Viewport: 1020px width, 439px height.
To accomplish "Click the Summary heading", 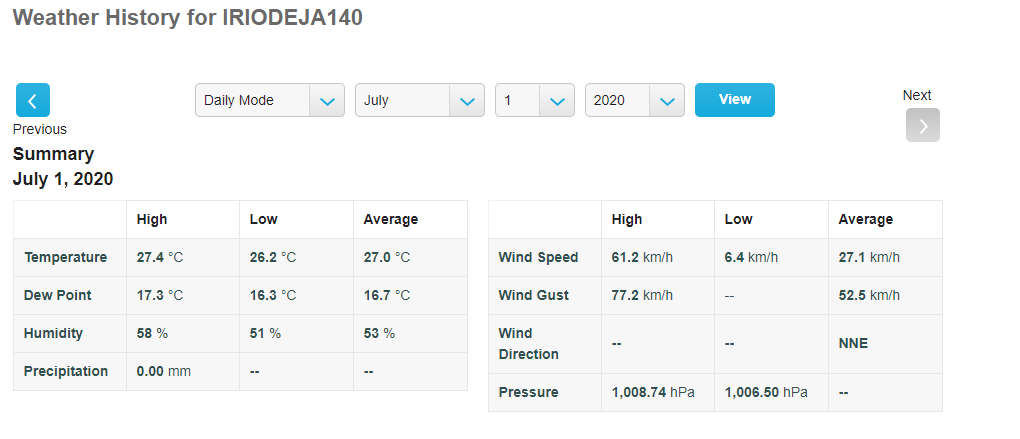I will point(53,154).
